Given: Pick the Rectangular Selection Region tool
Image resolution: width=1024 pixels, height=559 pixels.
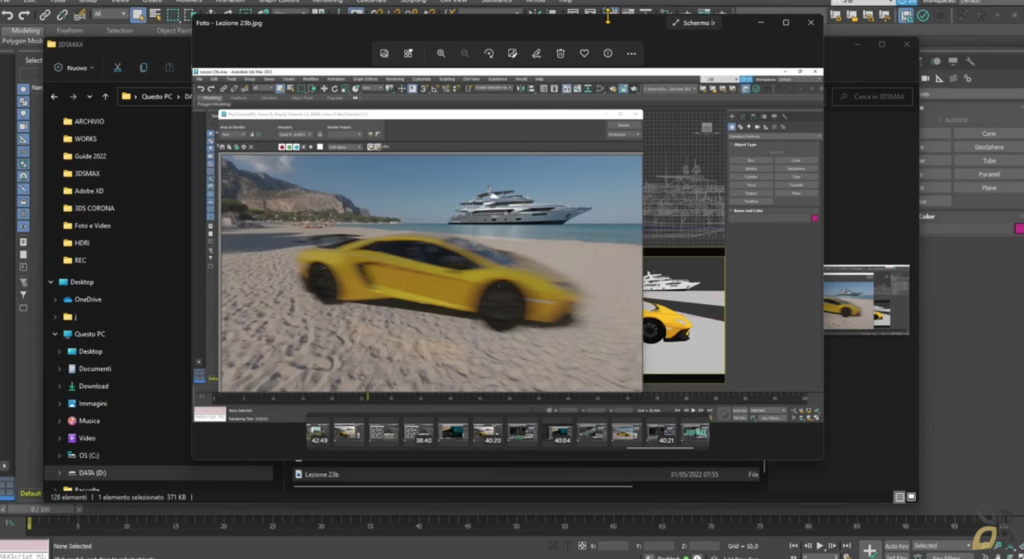Looking at the screenshot, I should click(173, 14).
